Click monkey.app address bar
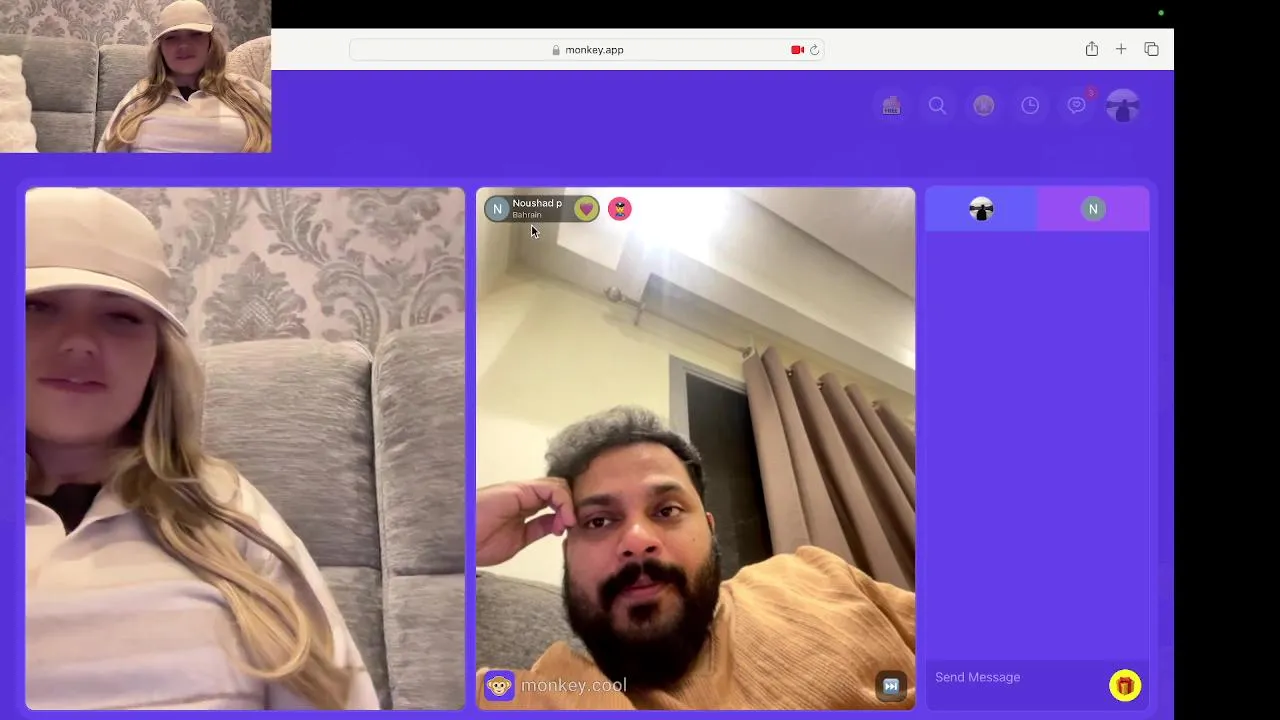 point(587,50)
